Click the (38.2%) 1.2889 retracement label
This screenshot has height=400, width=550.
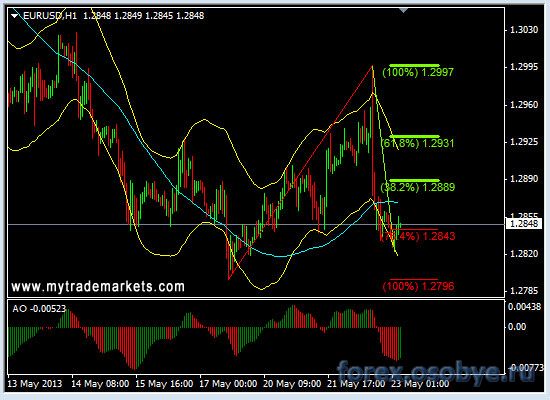click(x=418, y=187)
